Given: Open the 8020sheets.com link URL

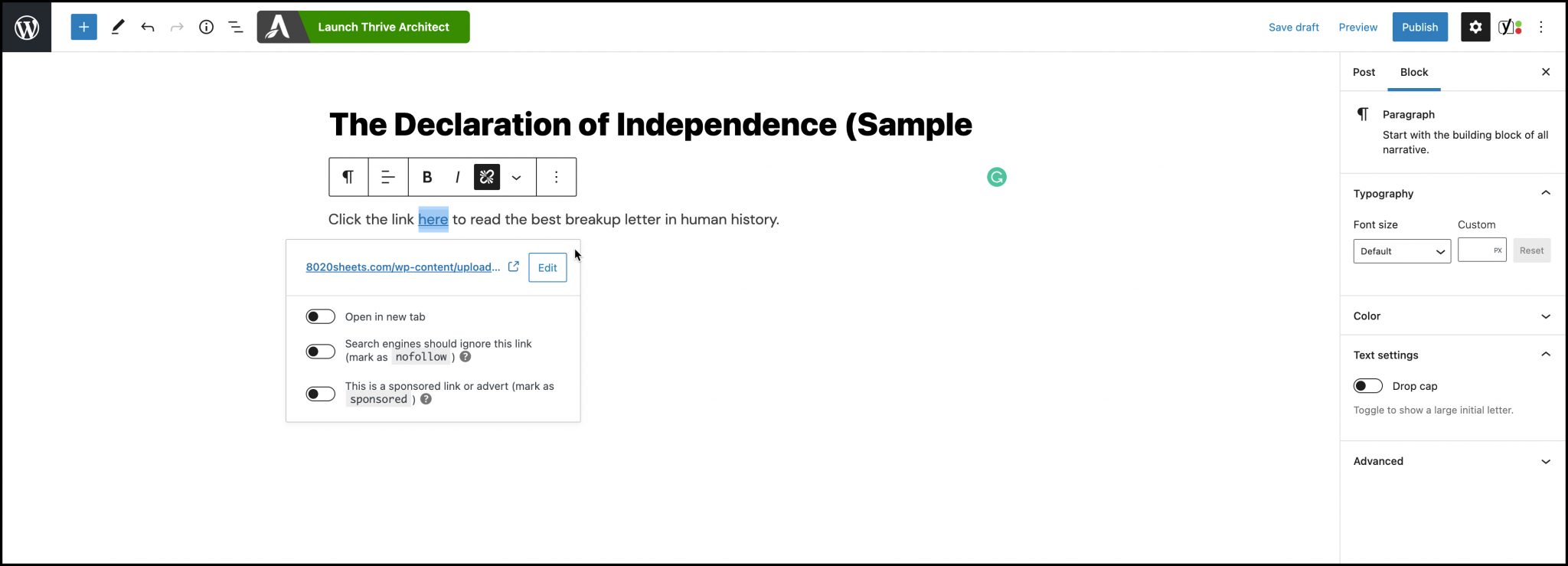Looking at the screenshot, I should pos(403,267).
